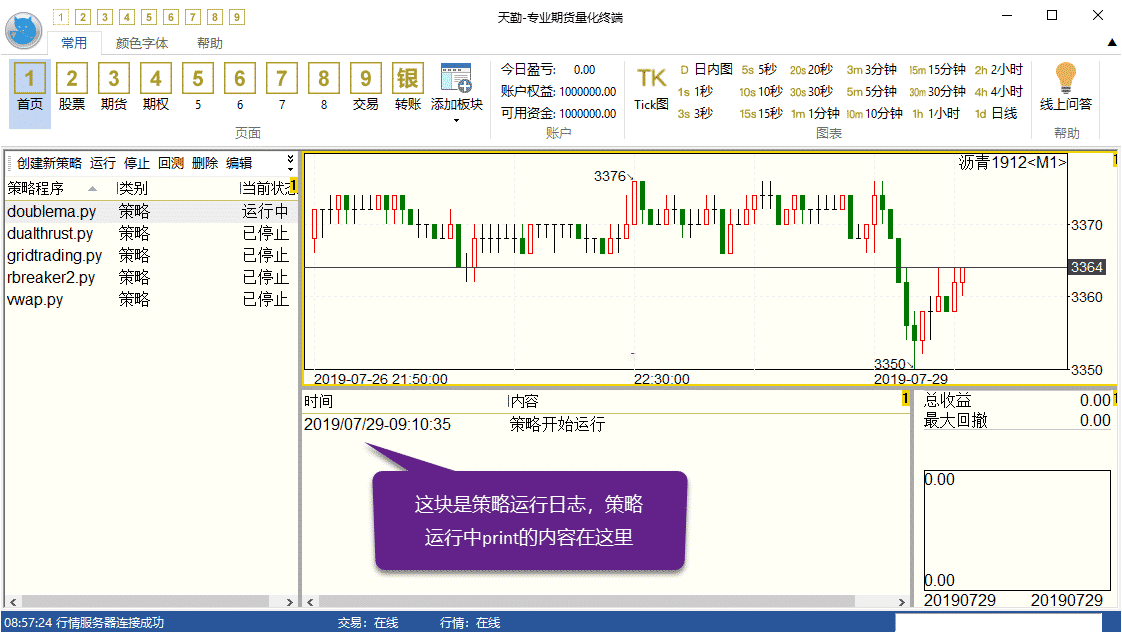This screenshot has width=1122, height=633.
Task: Expand the 添加板块 dropdown arrow
Action: pyautogui.click(x=456, y=121)
